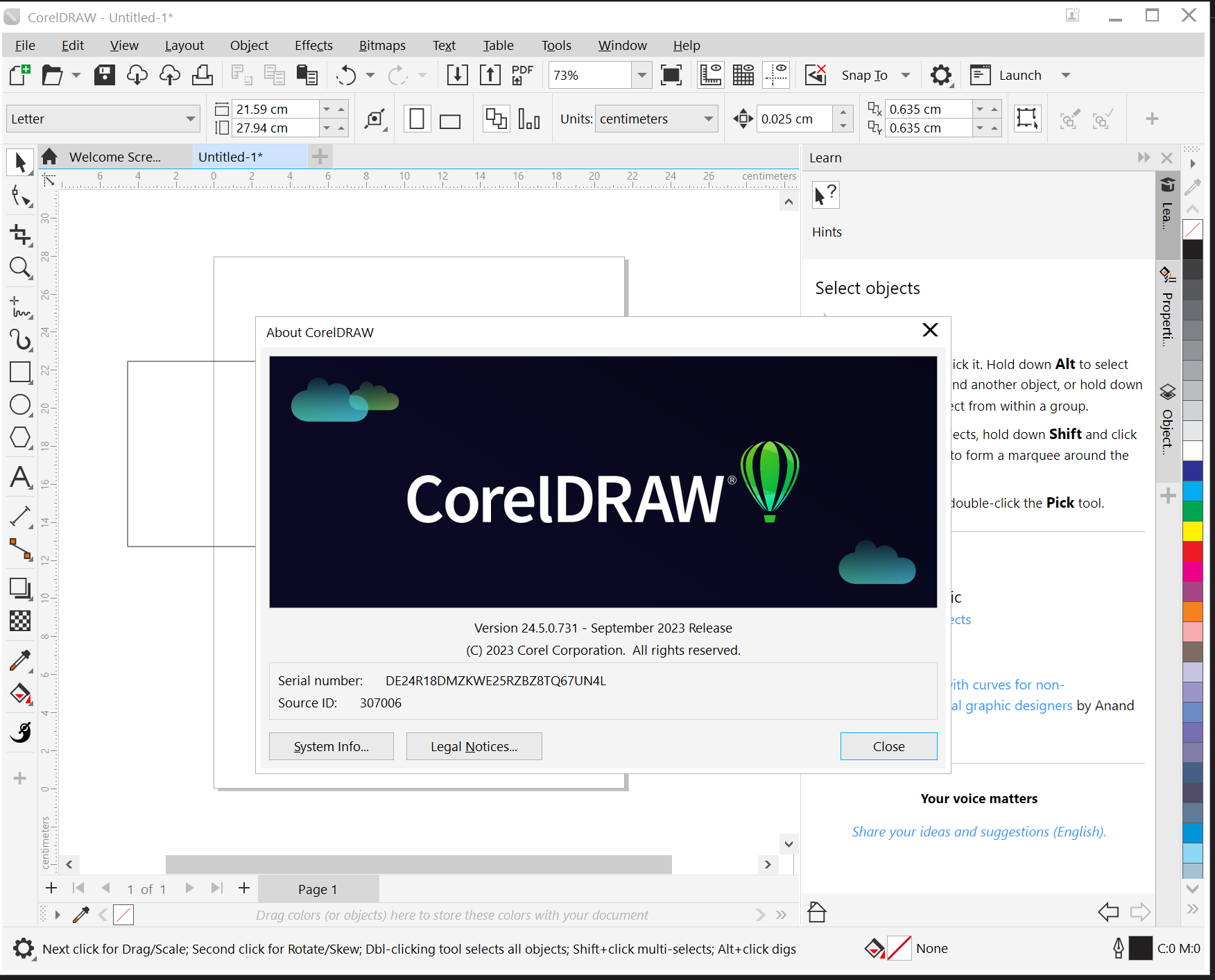Open page width 21.59 cm dropdown arrow
The width and height of the screenshot is (1215, 980).
pos(327,109)
